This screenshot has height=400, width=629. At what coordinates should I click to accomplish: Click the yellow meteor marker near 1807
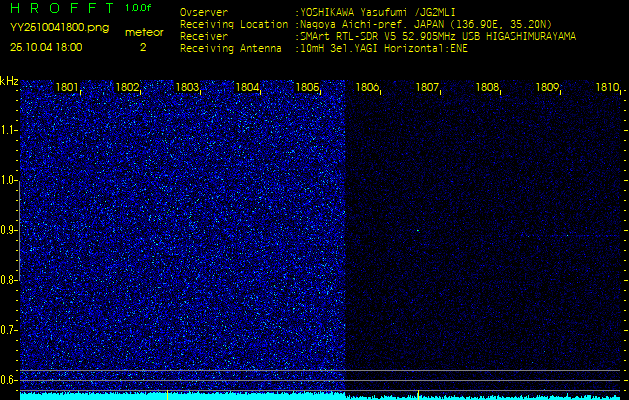[x=418, y=395]
